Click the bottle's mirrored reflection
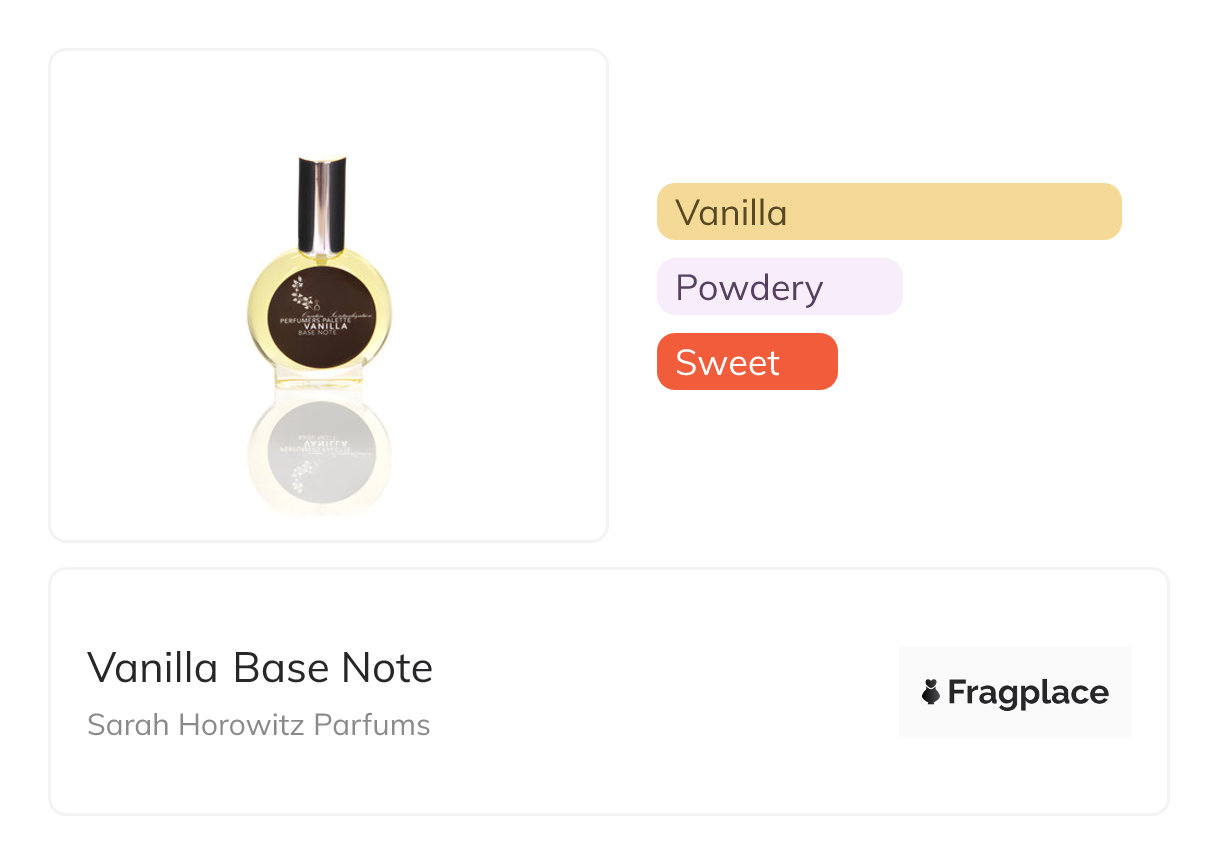Image resolution: width=1218 pixels, height=864 pixels. 320,452
